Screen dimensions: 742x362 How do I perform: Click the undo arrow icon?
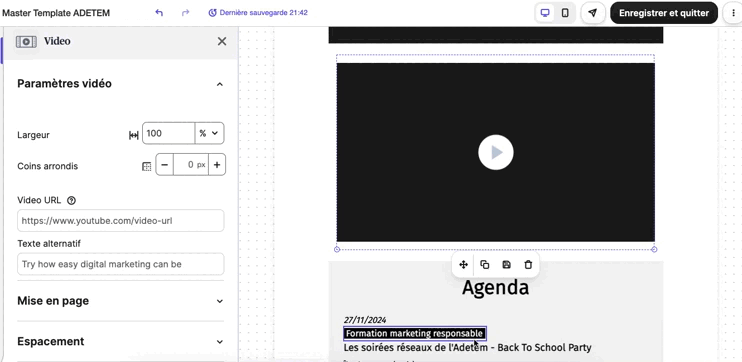(x=159, y=13)
